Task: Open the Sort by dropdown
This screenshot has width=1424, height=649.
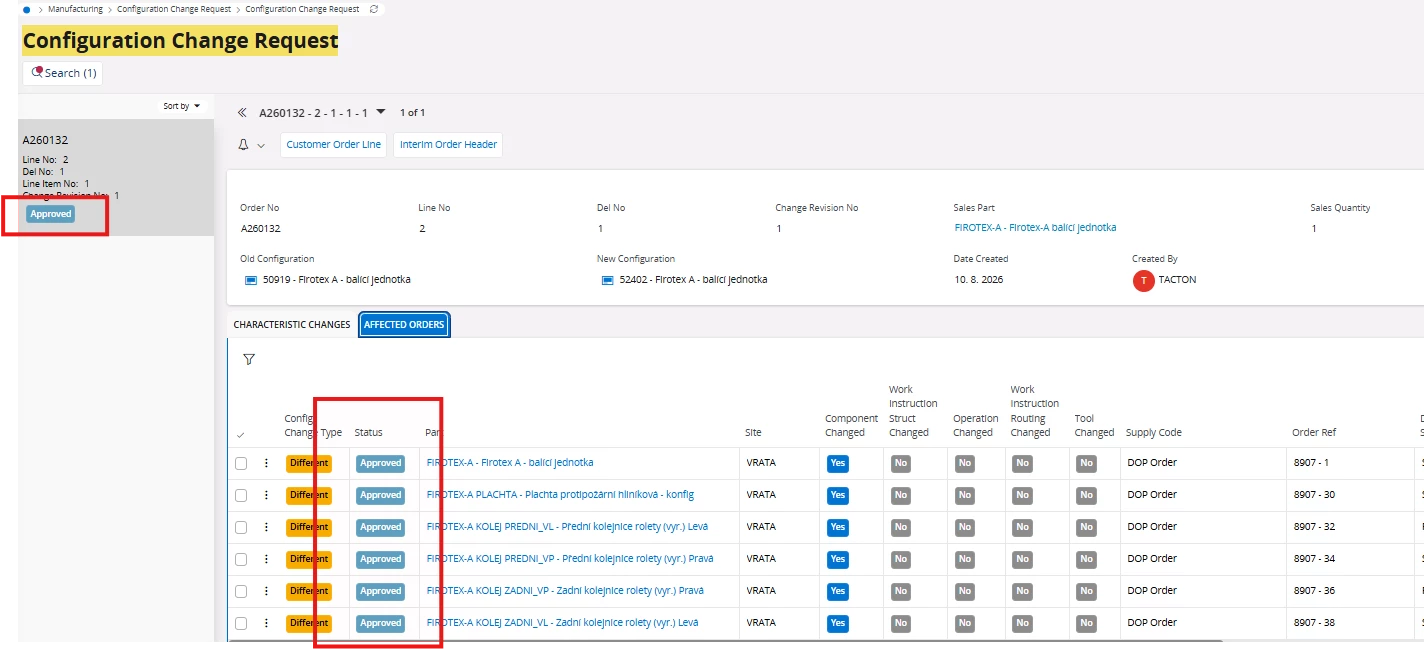Action: click(182, 106)
